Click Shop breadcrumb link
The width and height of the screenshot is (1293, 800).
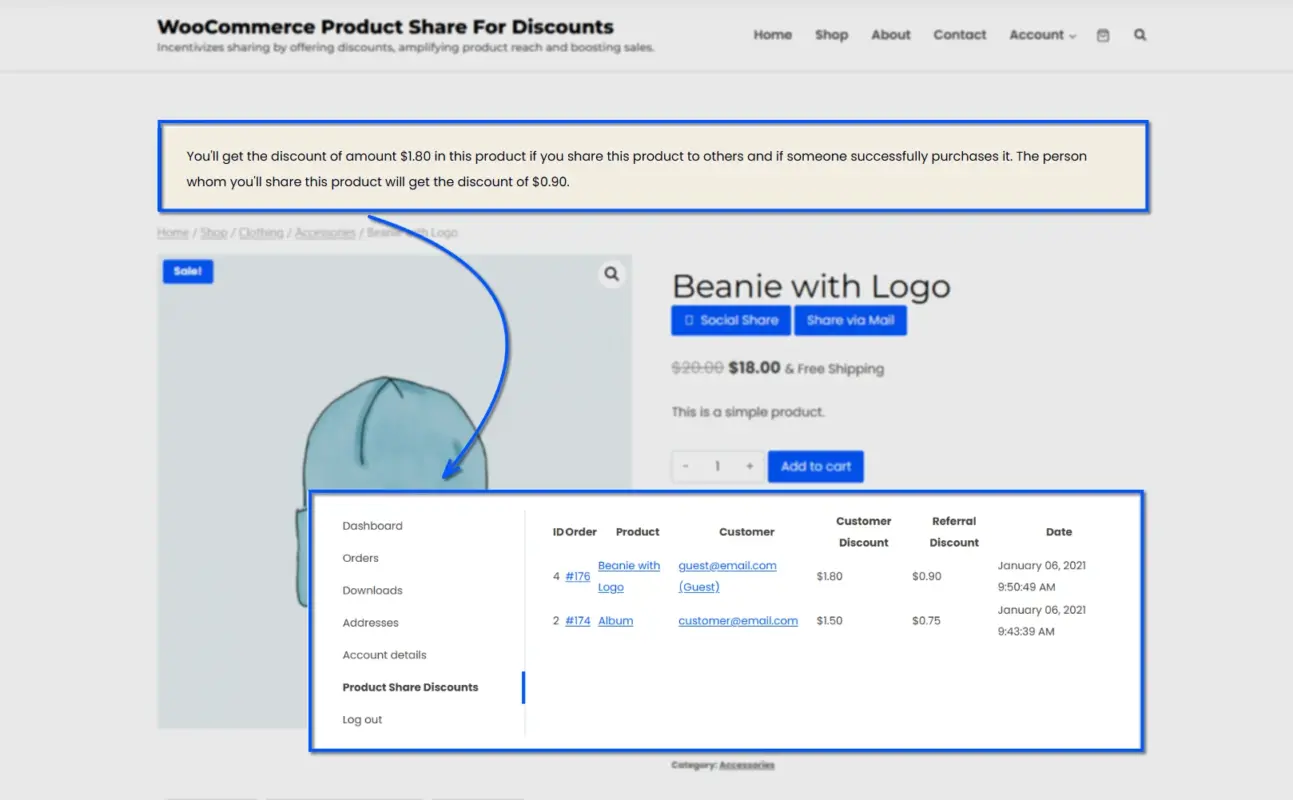pyautogui.click(x=214, y=232)
